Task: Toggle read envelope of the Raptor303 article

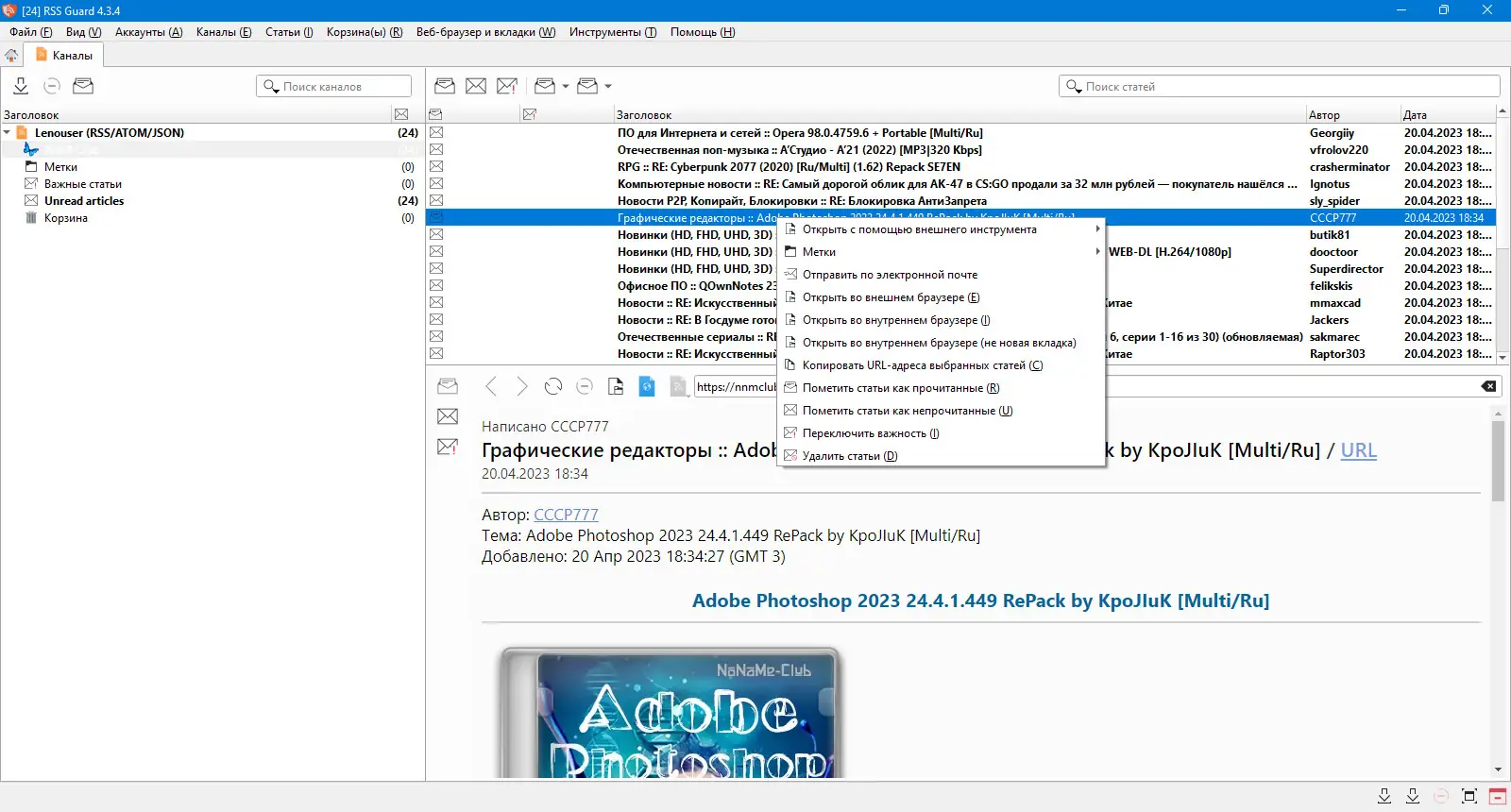Action: (x=436, y=354)
